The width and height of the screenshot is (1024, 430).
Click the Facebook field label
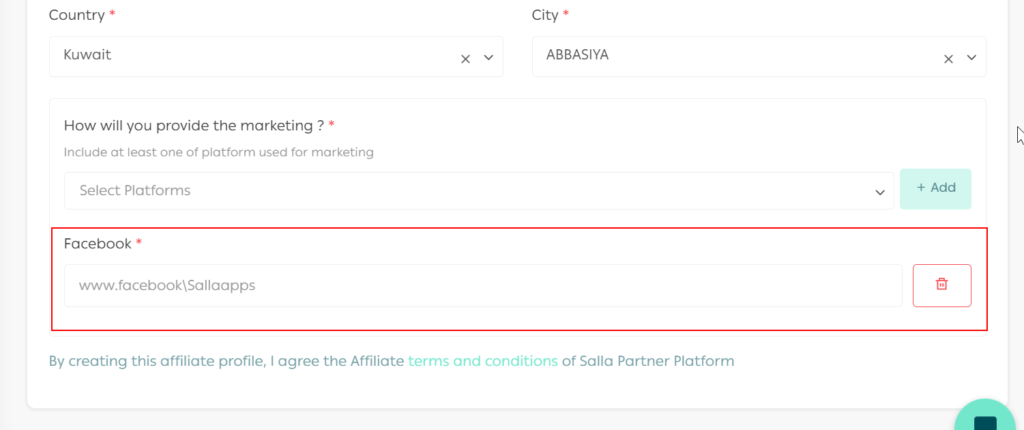pos(97,244)
